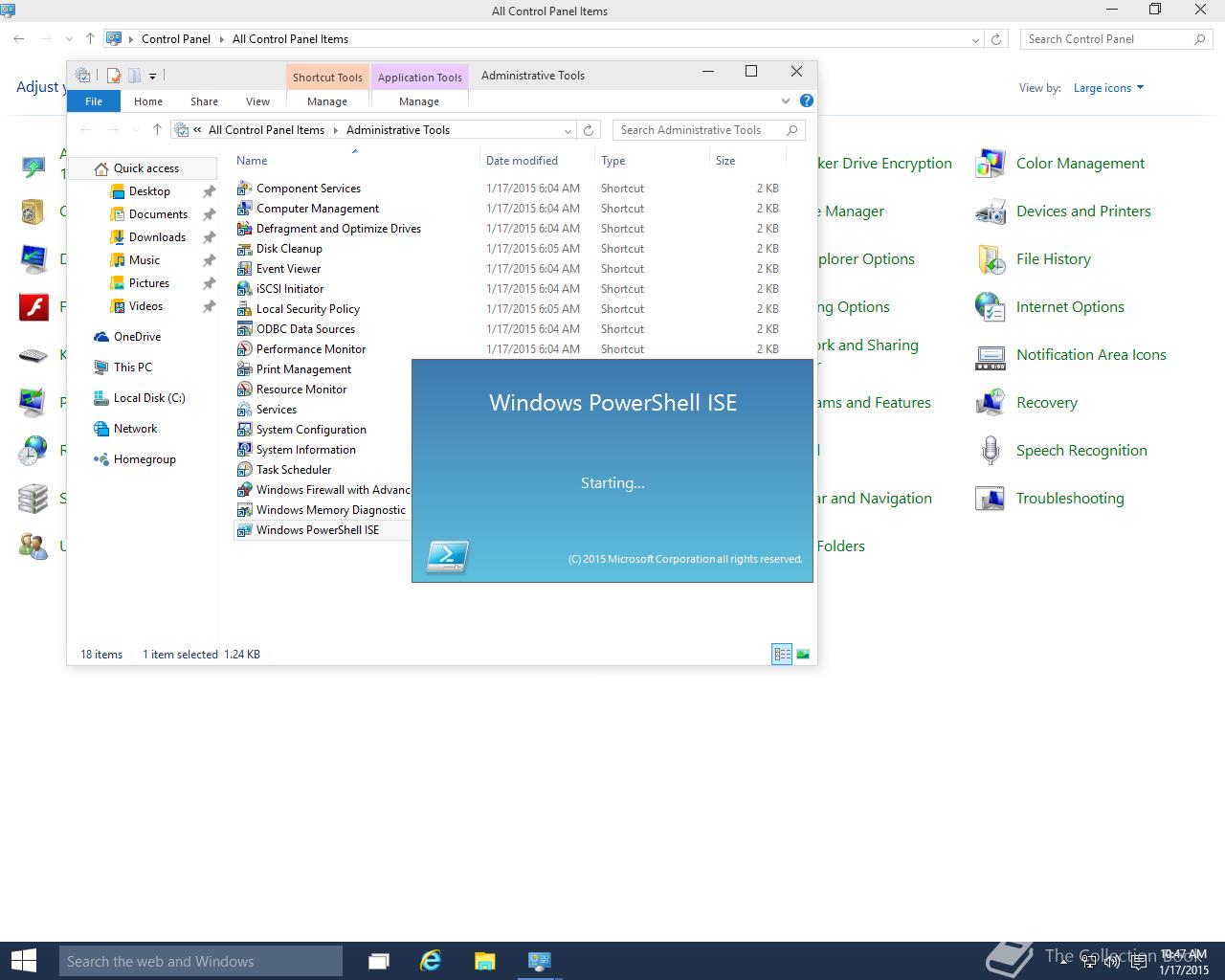Screen dimensions: 1225x980
Task: Select the Disk Cleanup icon
Action: point(244,249)
